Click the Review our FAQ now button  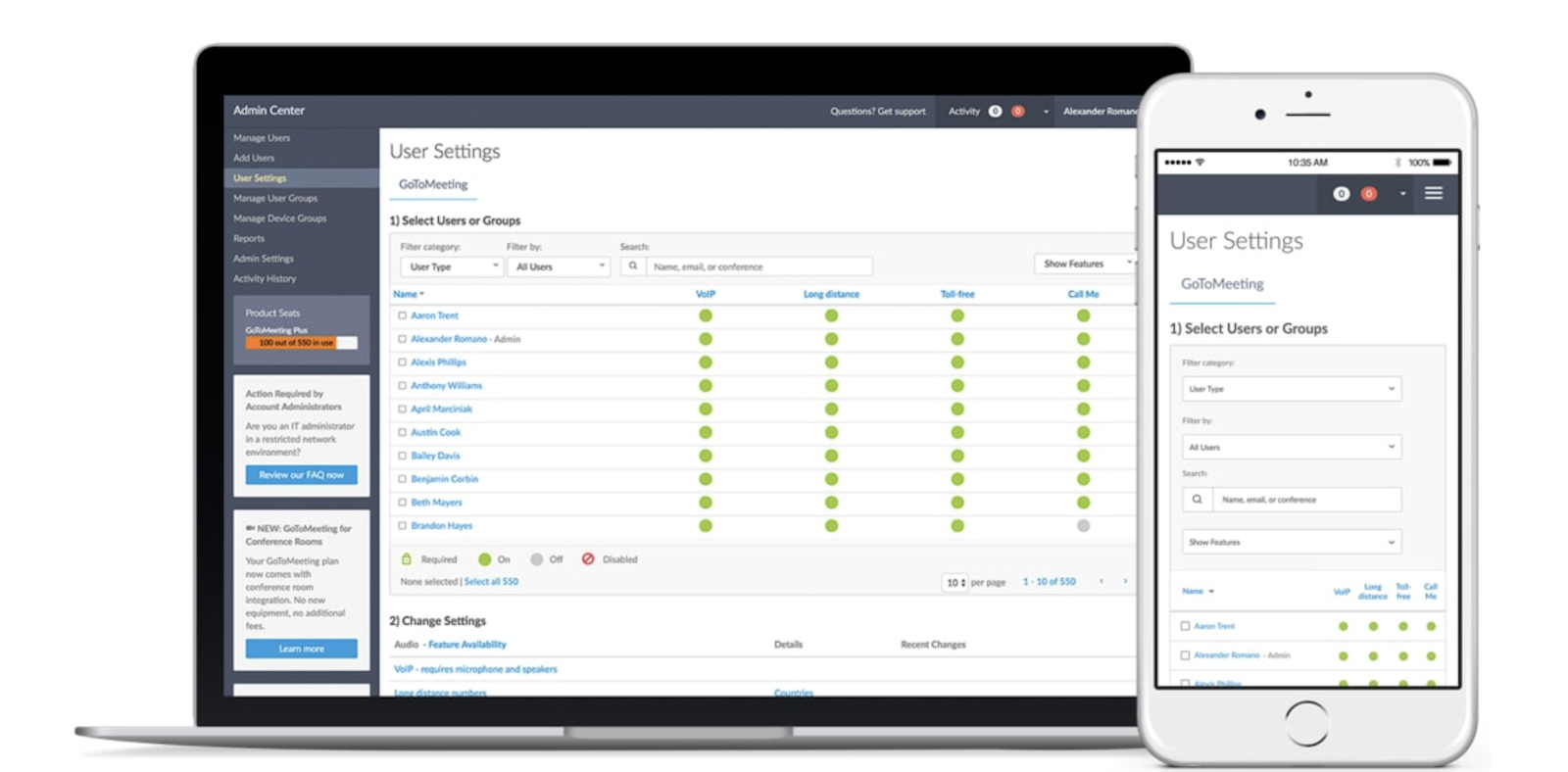tap(302, 475)
